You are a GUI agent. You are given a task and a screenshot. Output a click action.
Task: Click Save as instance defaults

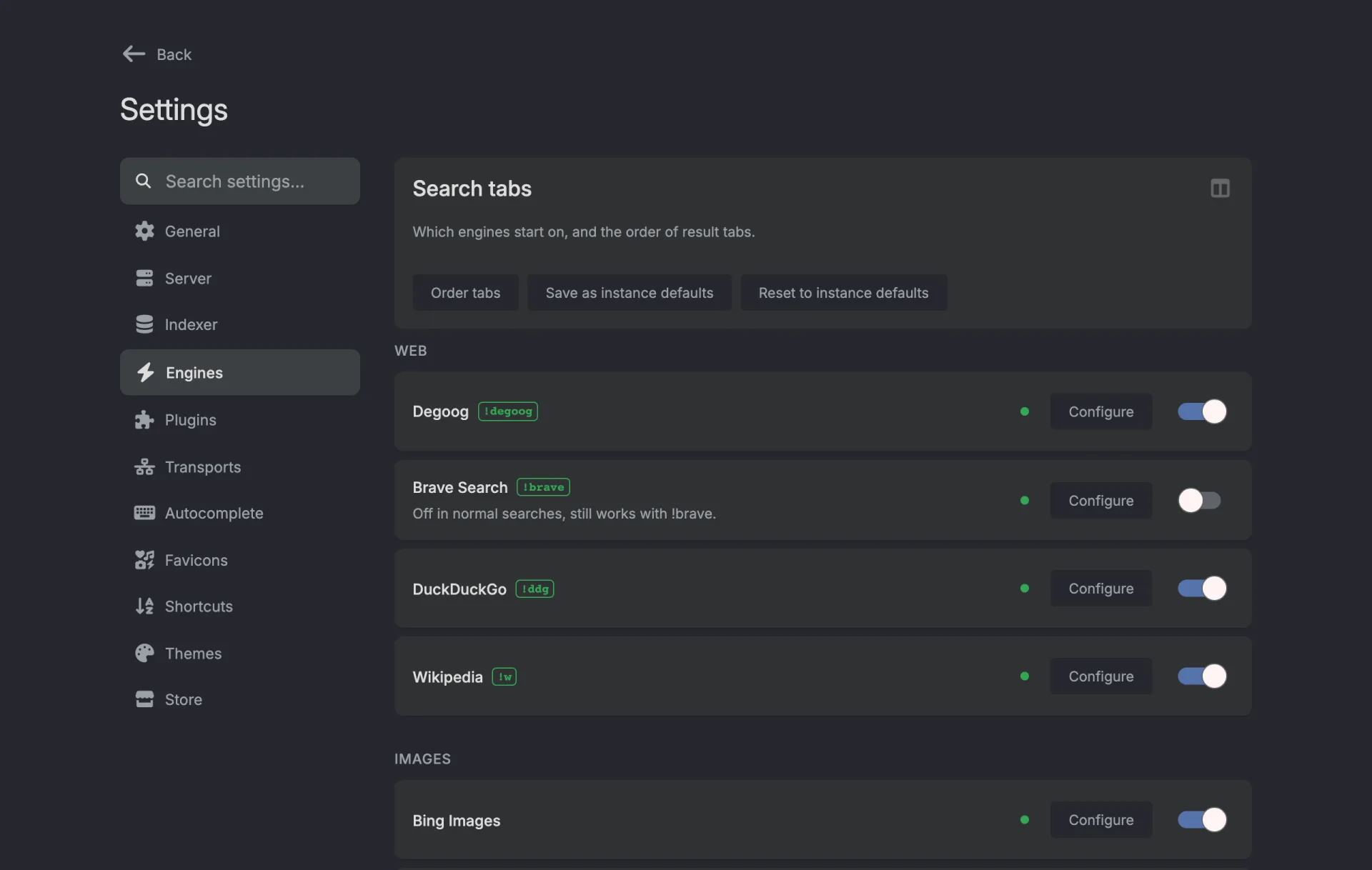click(x=629, y=292)
